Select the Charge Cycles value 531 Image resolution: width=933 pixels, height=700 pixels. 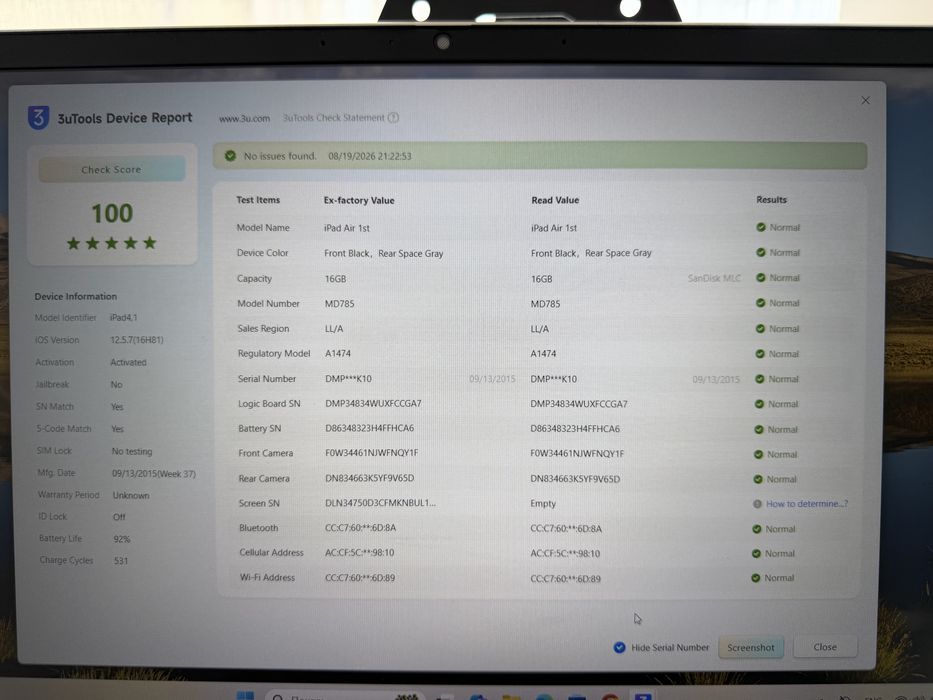click(x=121, y=561)
